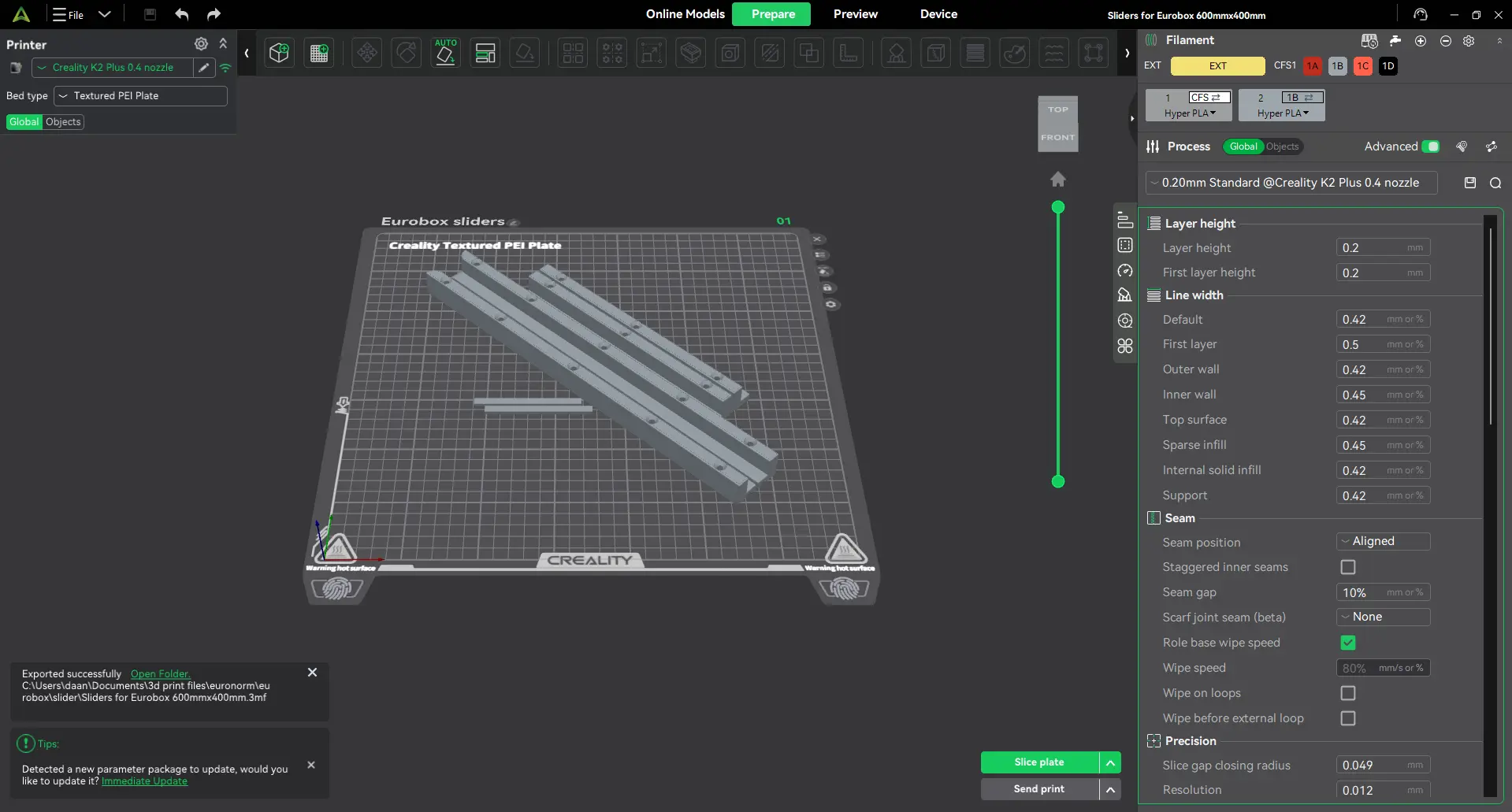Open the Creality K2 Plus printer dropdown
This screenshot has height=812, width=1512.
113,68
